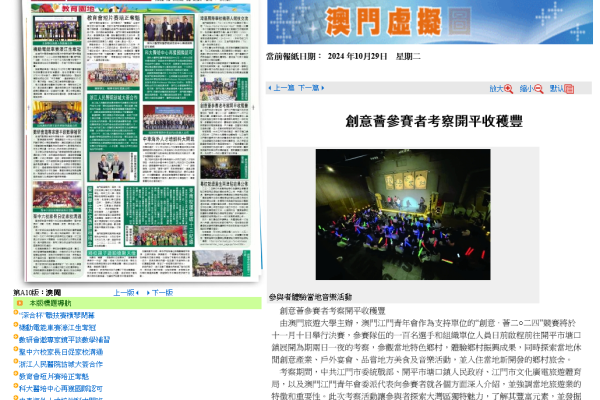Click the photo caption 參與者體驗當地音樂活動
Image resolution: width=600 pixels, height=400 pixels.
(310, 297)
